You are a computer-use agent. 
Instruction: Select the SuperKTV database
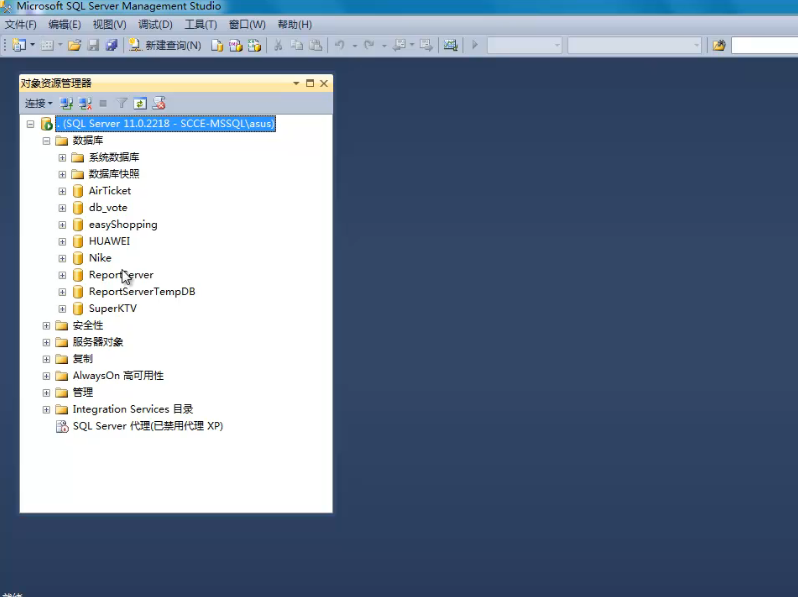click(x=112, y=308)
